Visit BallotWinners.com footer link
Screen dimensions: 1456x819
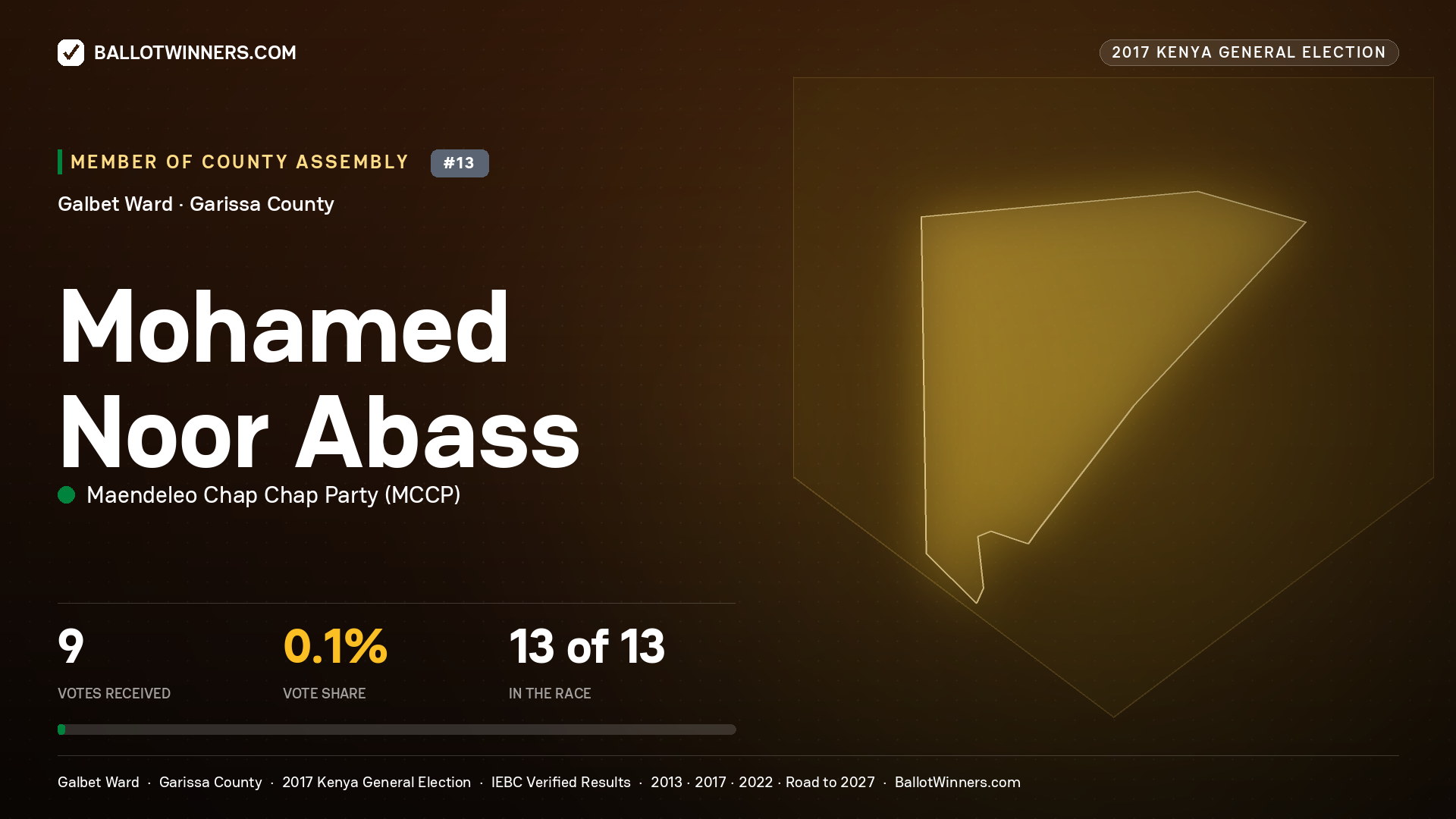(x=958, y=782)
